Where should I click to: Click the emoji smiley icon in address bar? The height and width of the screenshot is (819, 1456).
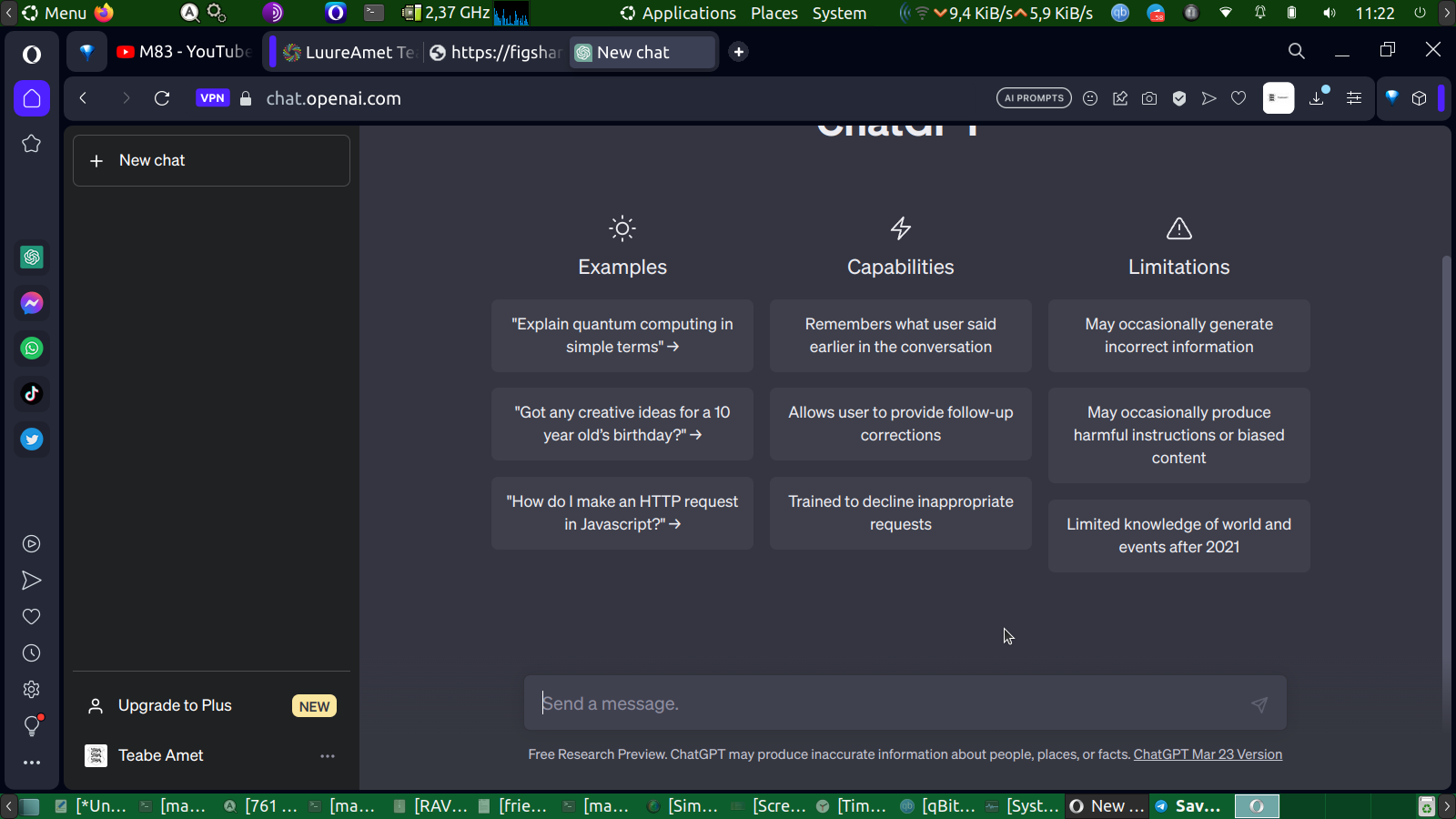(1090, 98)
